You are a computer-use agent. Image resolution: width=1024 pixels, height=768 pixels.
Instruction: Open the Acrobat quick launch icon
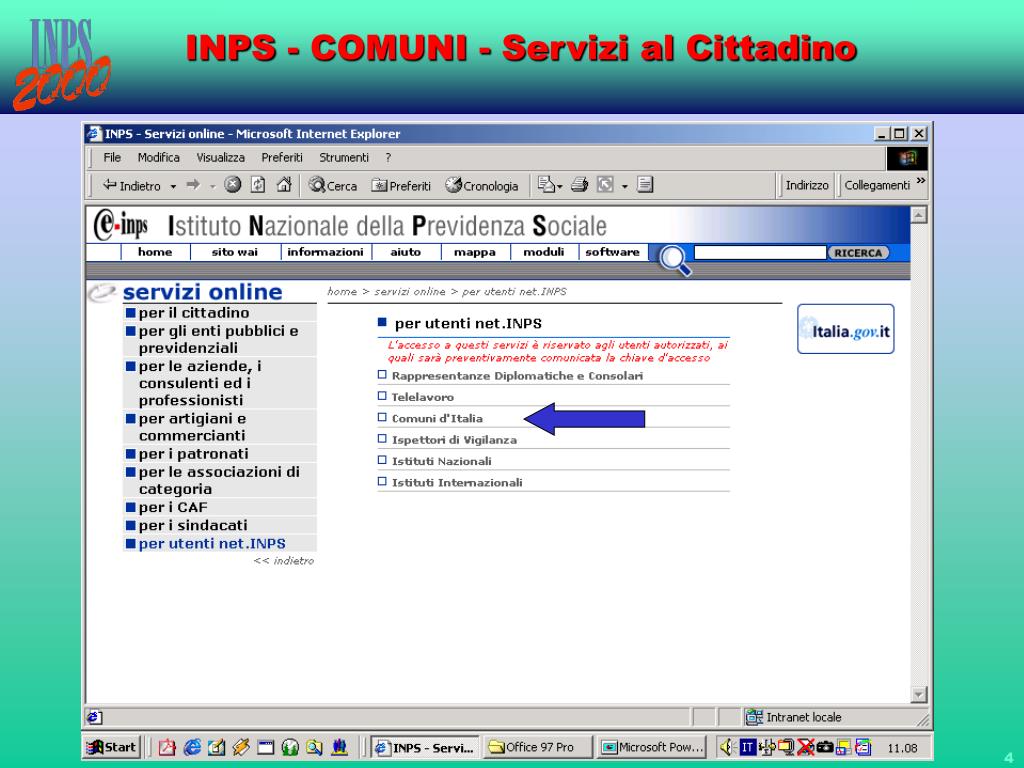coord(167,747)
